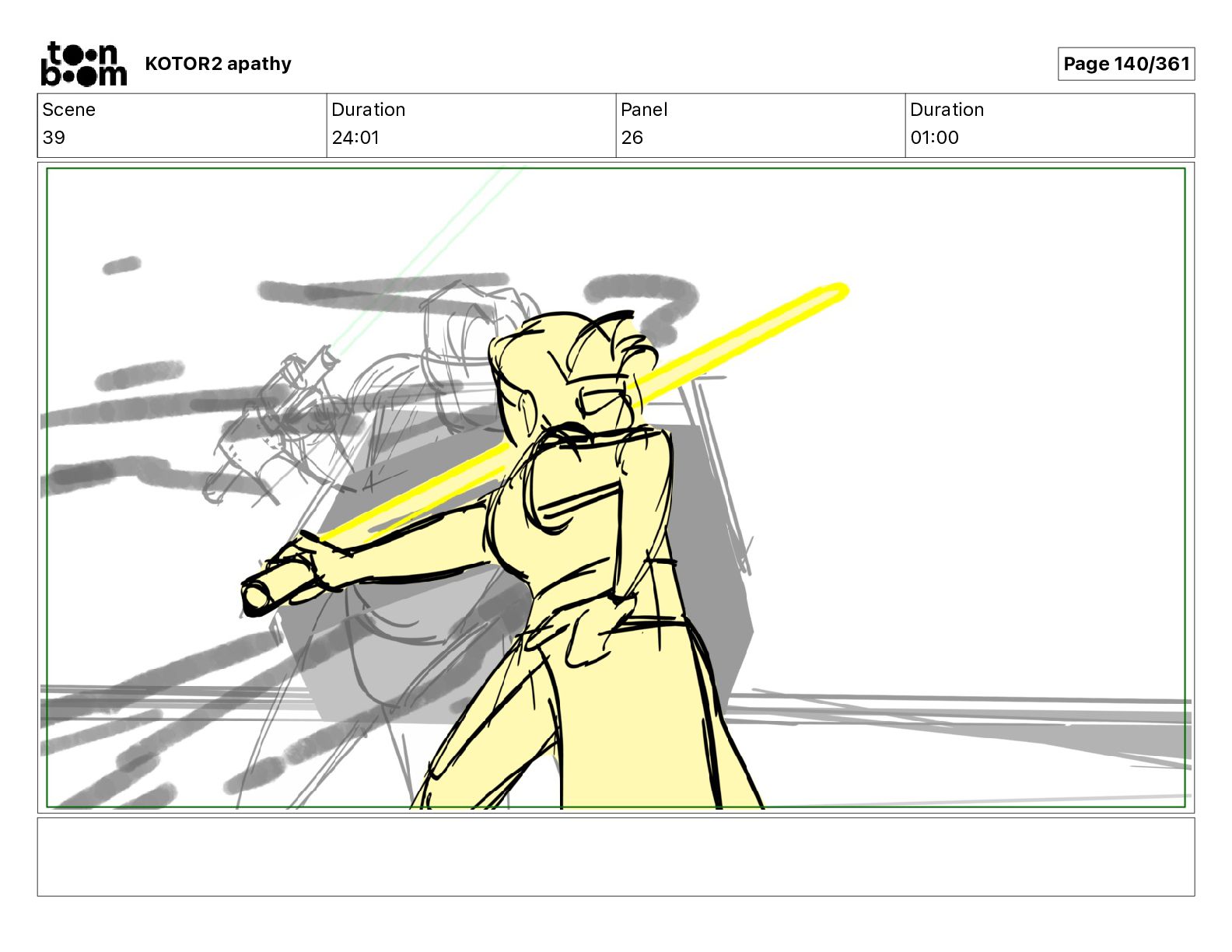Select the 'KOTOR2 apathy' project title
The width and height of the screenshot is (1232, 952).
[218, 64]
